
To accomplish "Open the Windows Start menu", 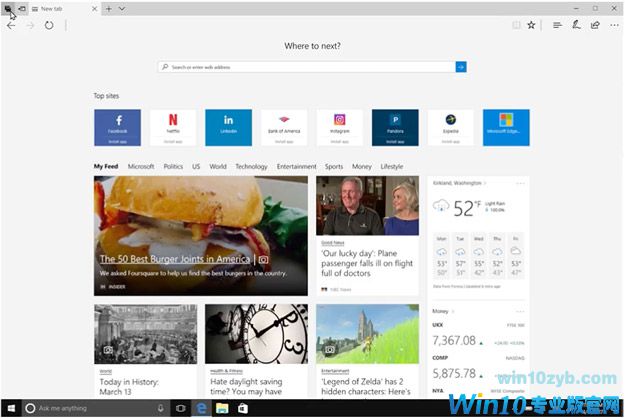I will click(11, 408).
